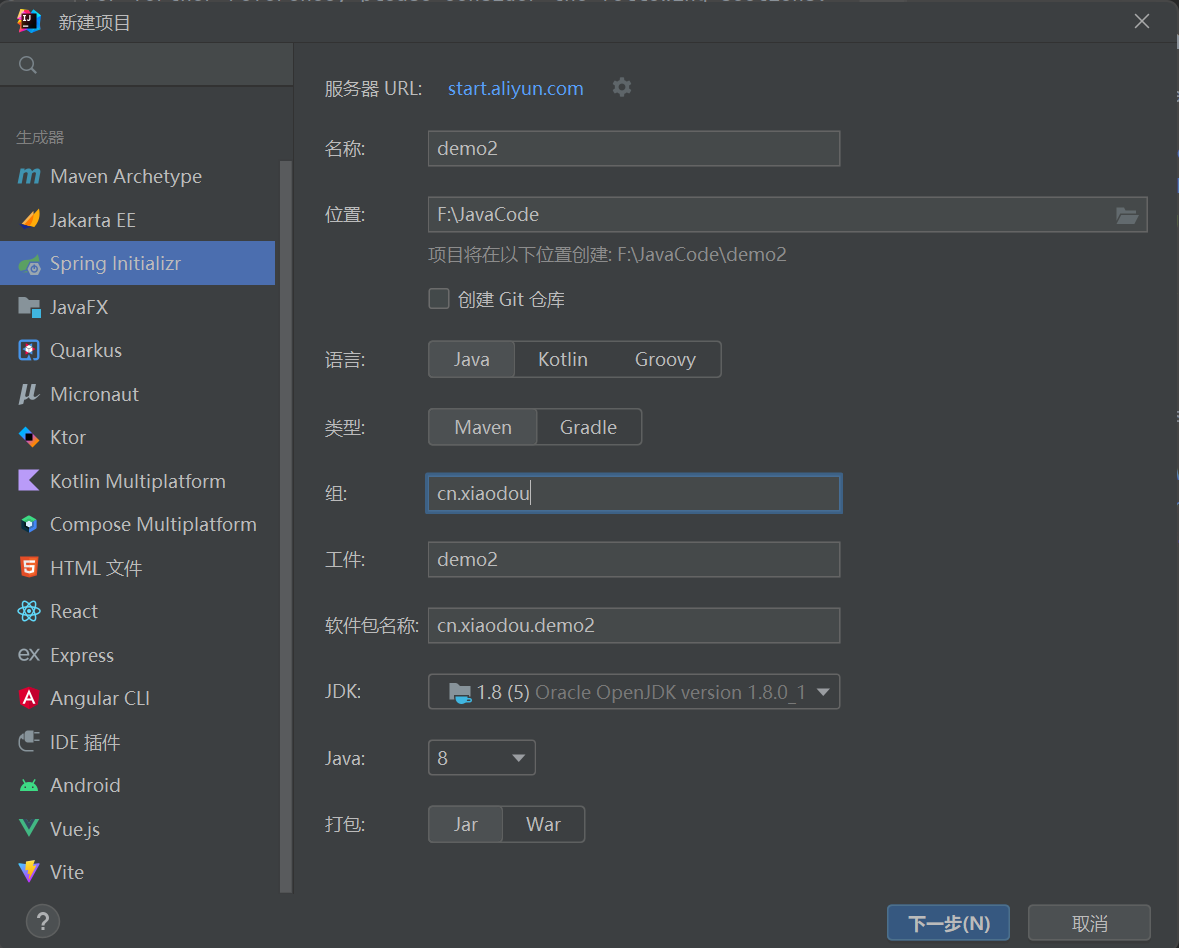The image size is (1179, 948).
Task: Click Next step button 下一步(N)
Action: coord(948,922)
